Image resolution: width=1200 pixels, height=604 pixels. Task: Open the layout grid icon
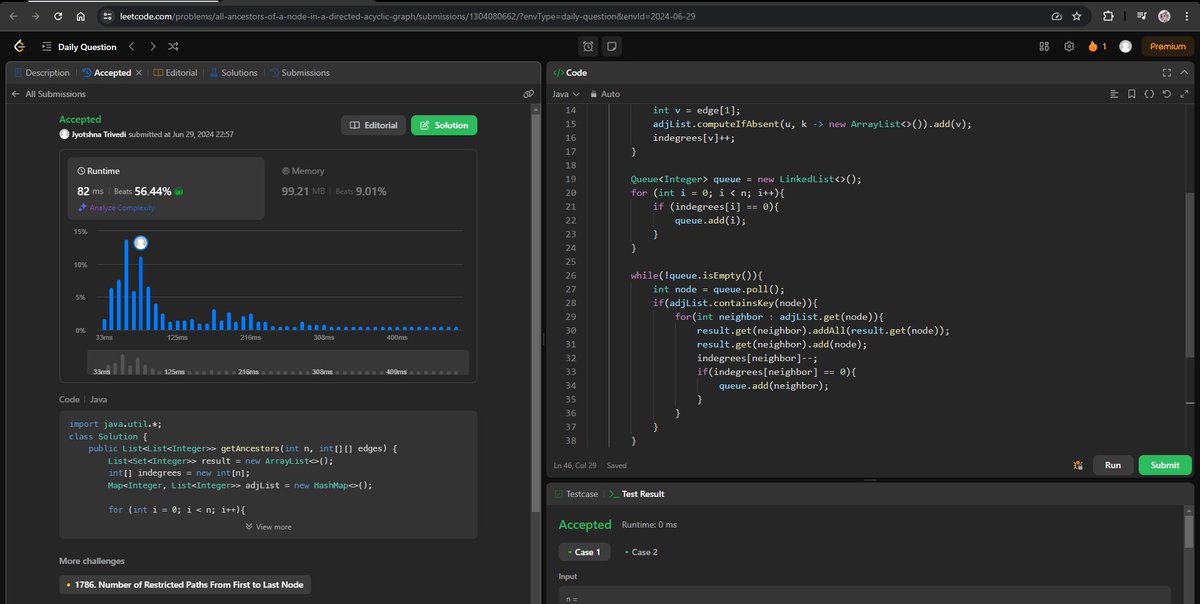[x=1044, y=46]
